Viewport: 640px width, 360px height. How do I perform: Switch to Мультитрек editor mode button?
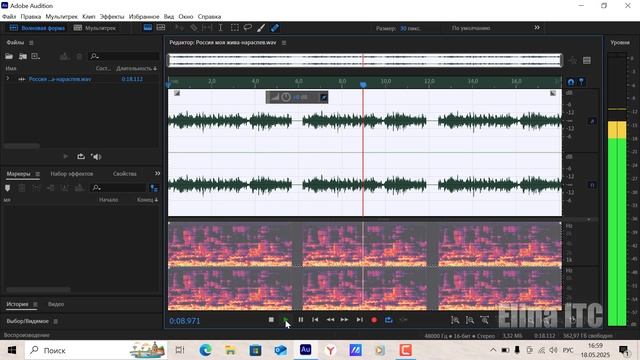[x=95, y=28]
